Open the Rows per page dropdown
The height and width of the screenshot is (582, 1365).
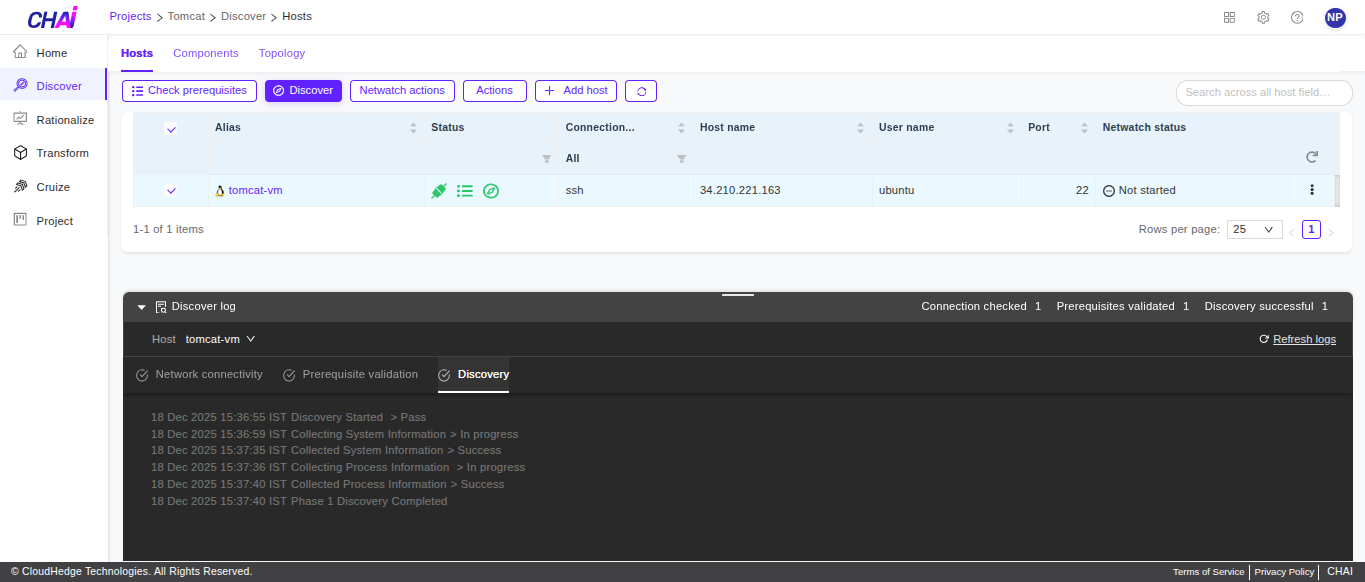pyautogui.click(x=1255, y=229)
